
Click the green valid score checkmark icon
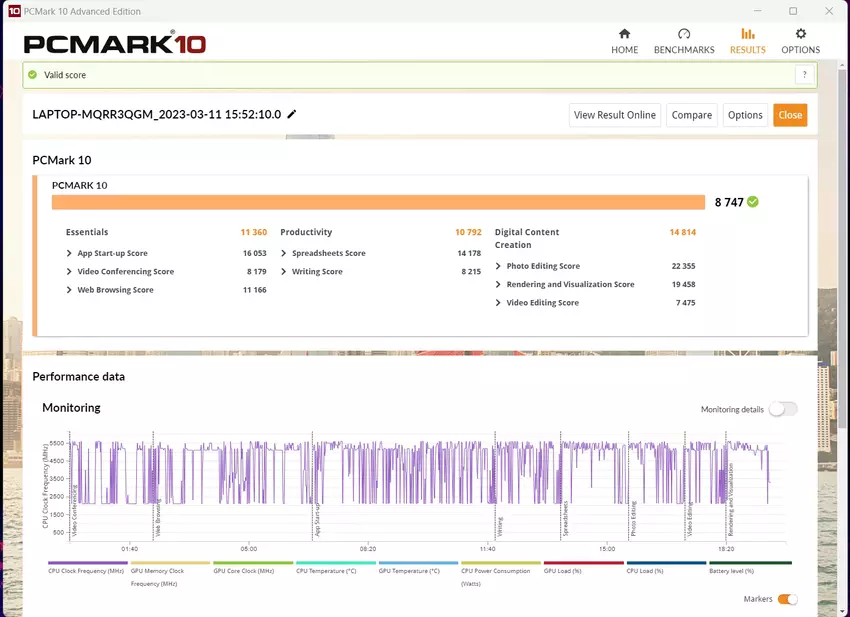32,75
